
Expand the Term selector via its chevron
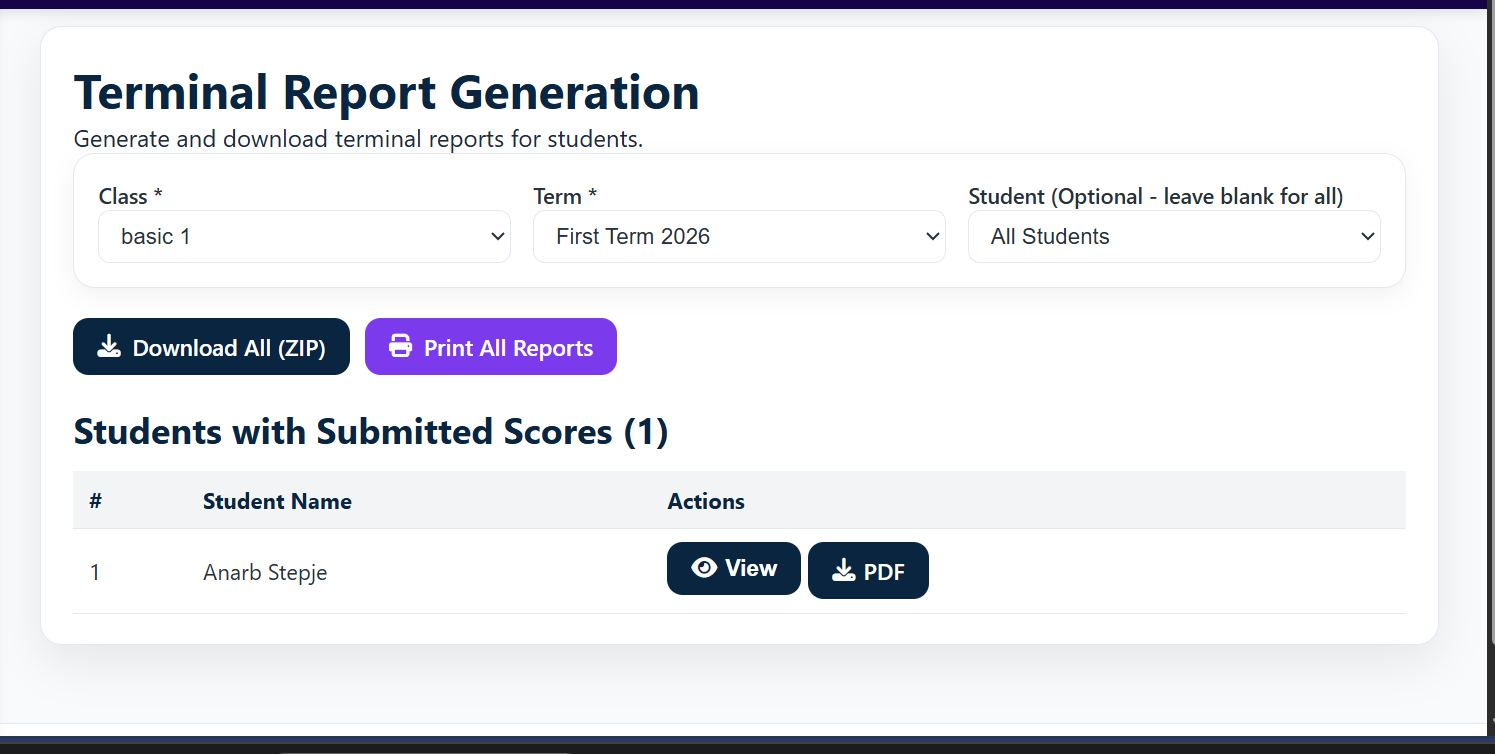coord(932,236)
